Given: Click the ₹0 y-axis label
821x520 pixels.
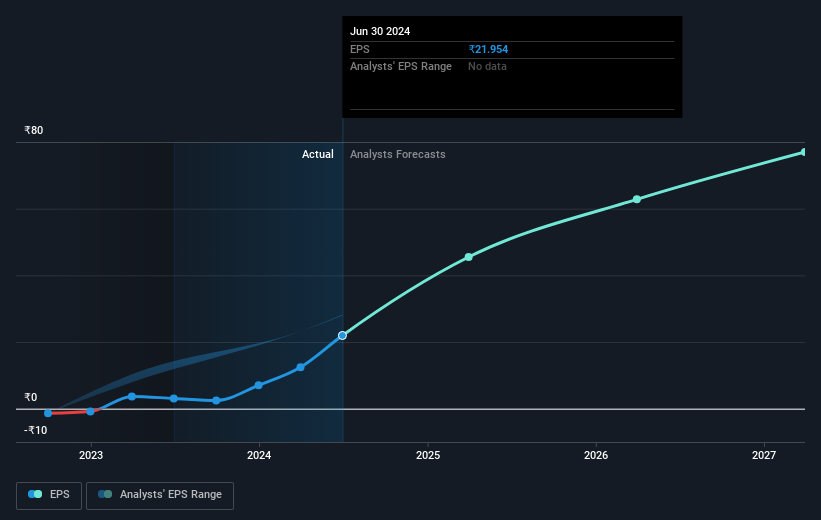Looking at the screenshot, I should pos(30,397).
